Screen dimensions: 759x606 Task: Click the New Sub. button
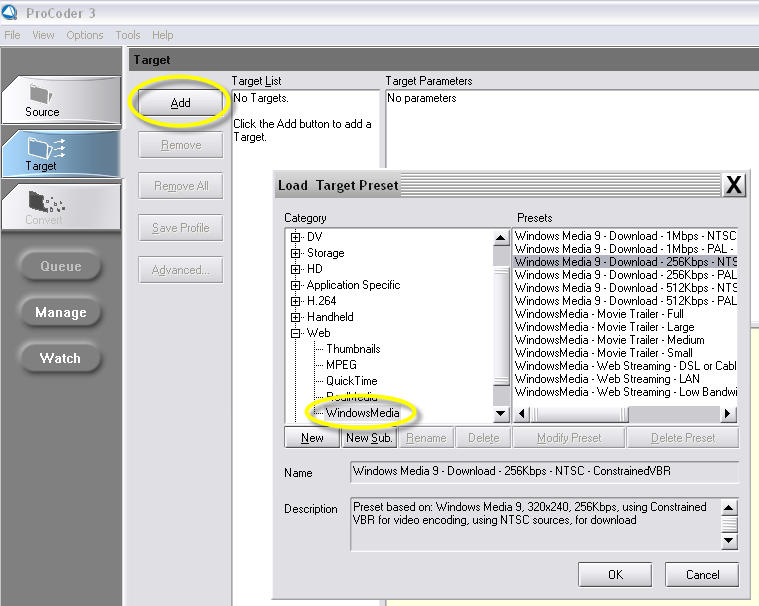(x=369, y=438)
